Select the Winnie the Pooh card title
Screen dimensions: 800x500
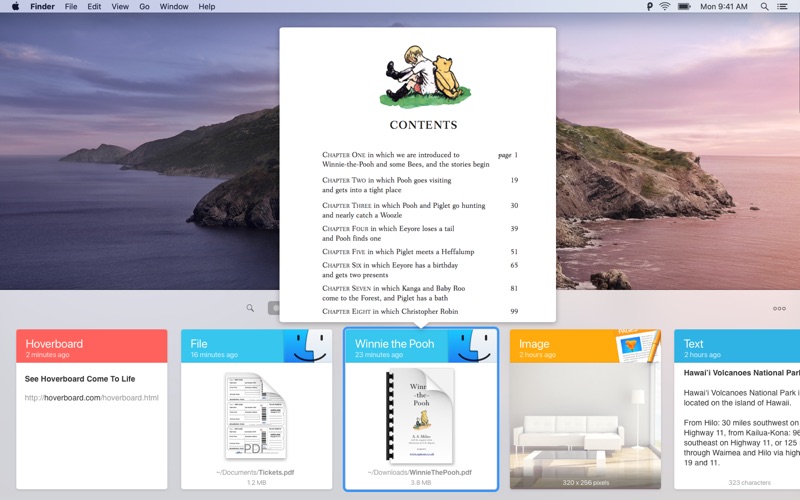[x=394, y=343]
